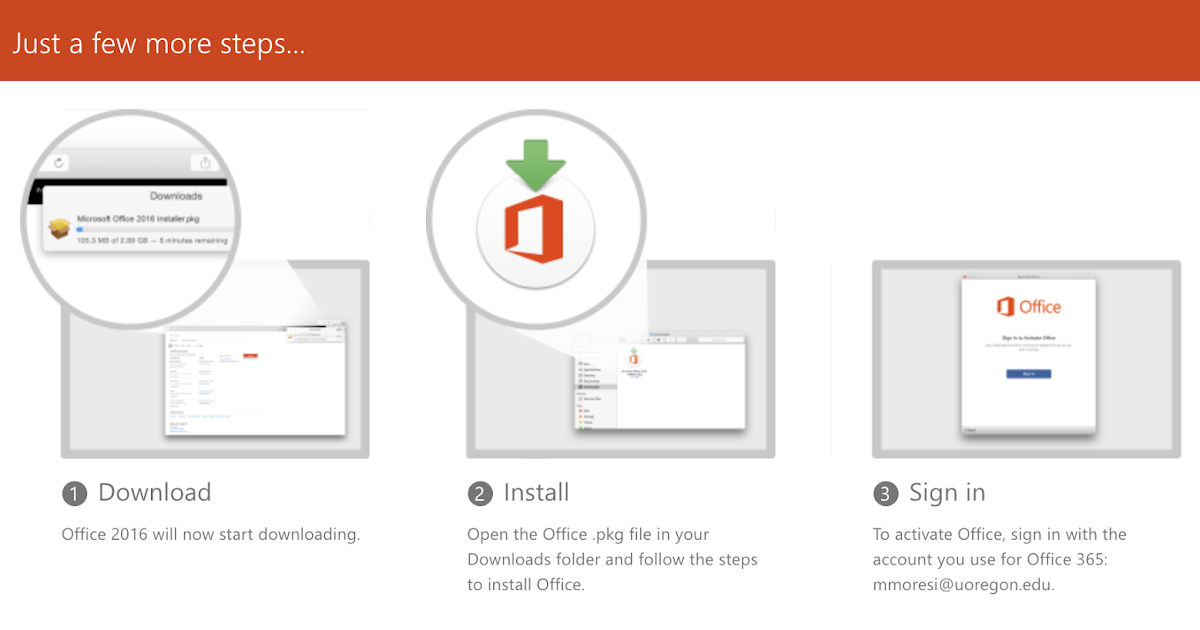
Task: Click the Back link in the sign-in window
Action: 969,430
